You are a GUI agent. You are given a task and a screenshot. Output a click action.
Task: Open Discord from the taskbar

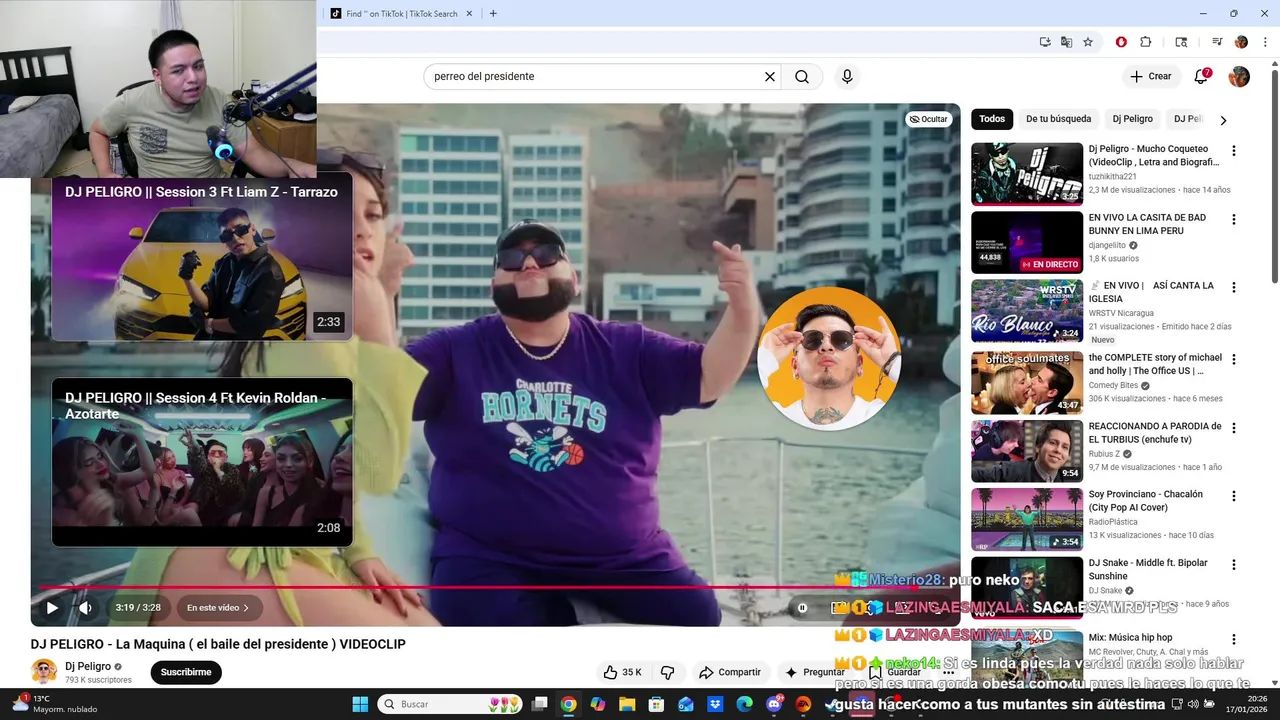[x=774, y=704]
